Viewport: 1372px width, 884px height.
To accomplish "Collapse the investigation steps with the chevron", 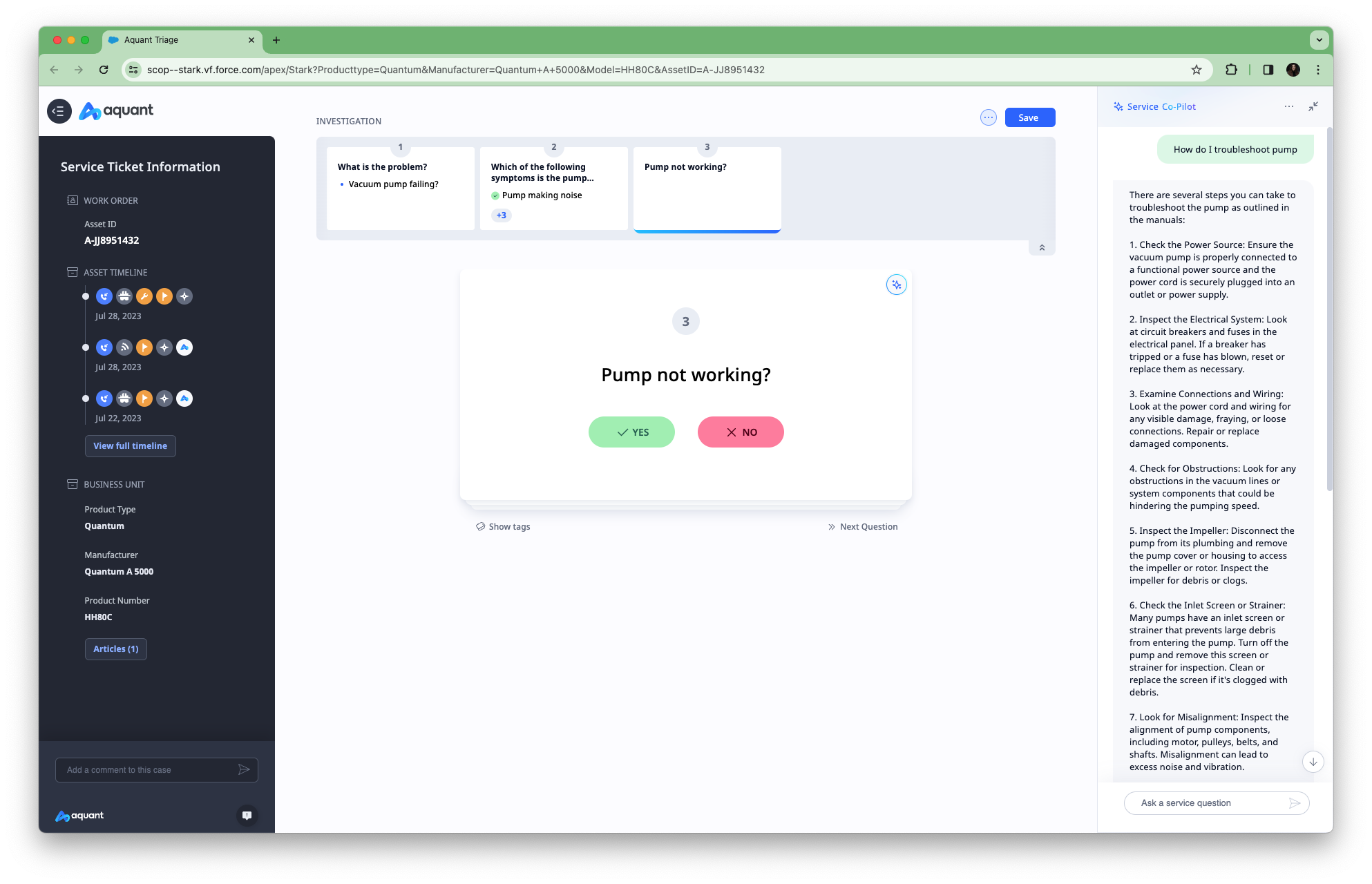I will point(1042,248).
